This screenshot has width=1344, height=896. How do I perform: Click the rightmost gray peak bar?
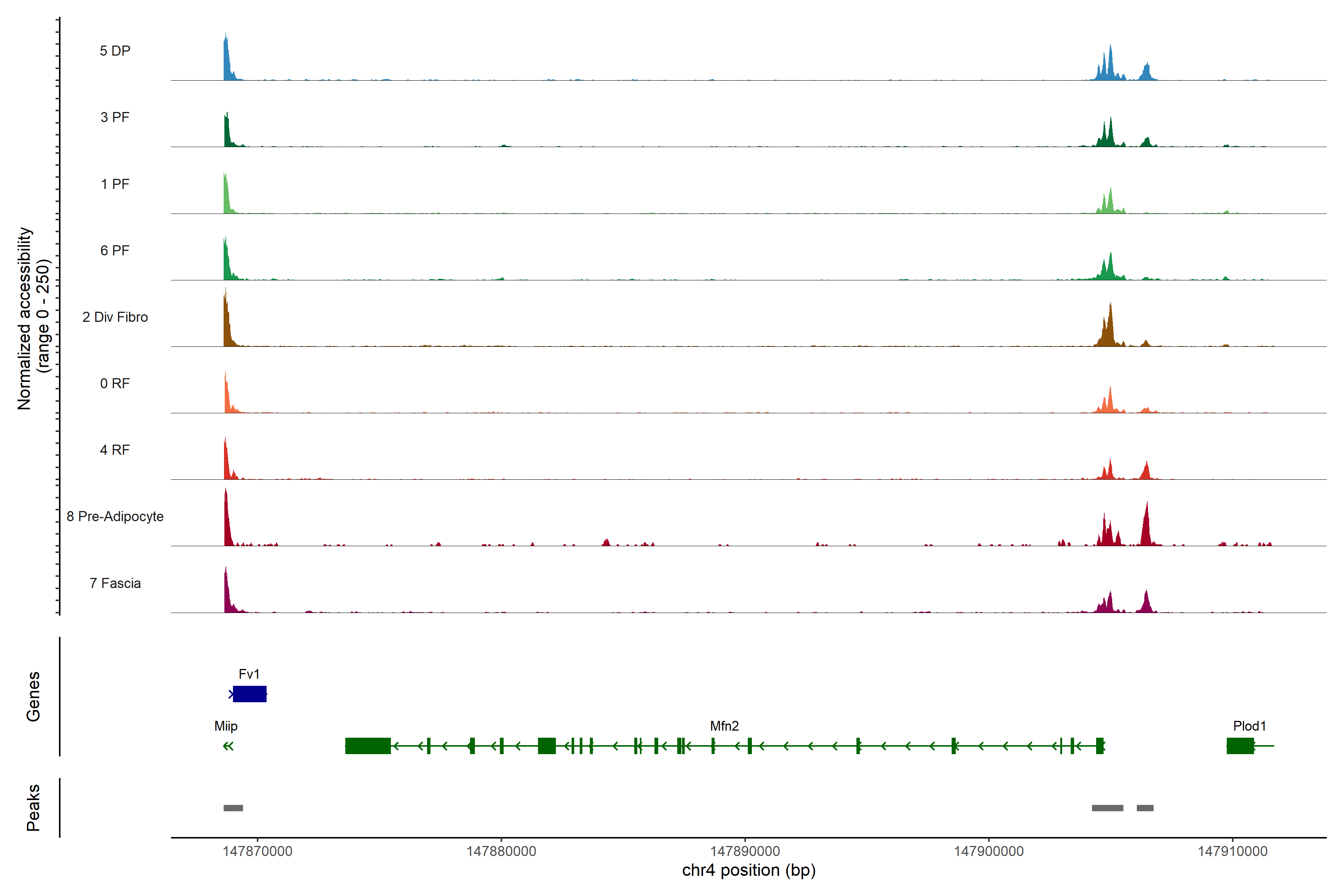point(1145,808)
